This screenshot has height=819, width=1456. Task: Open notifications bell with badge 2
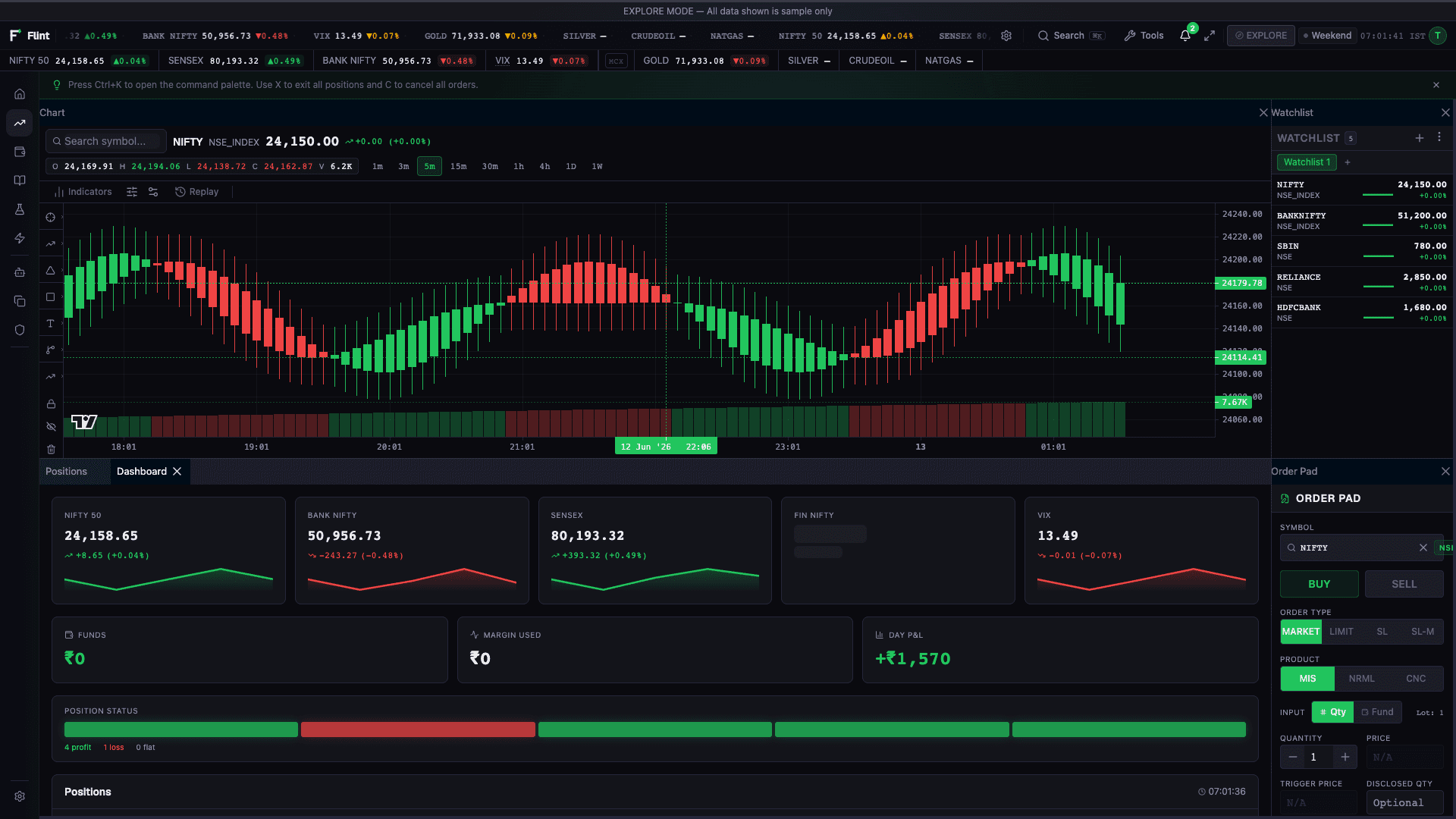click(x=1185, y=36)
